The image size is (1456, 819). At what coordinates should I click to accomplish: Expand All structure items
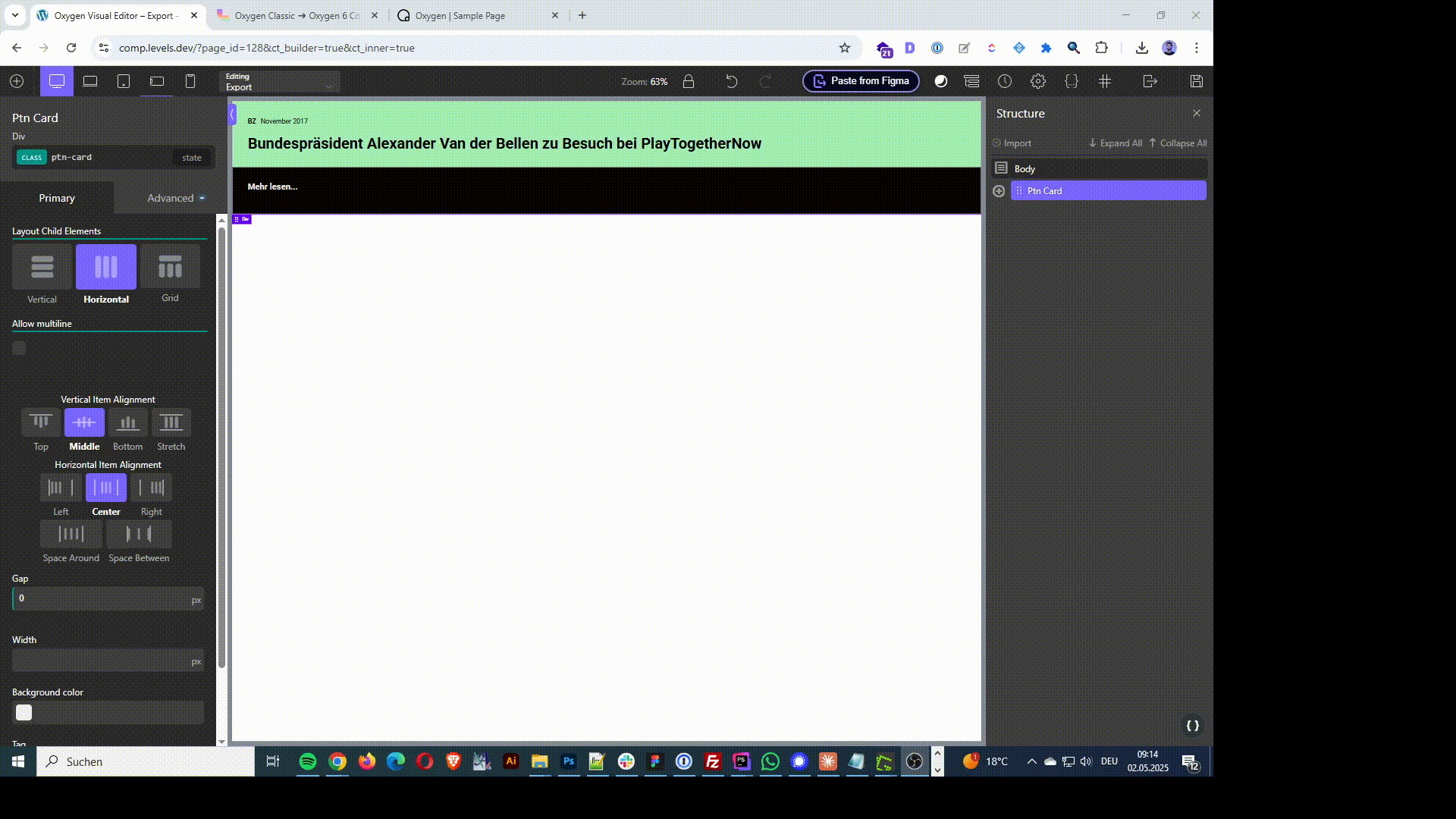pos(1116,143)
